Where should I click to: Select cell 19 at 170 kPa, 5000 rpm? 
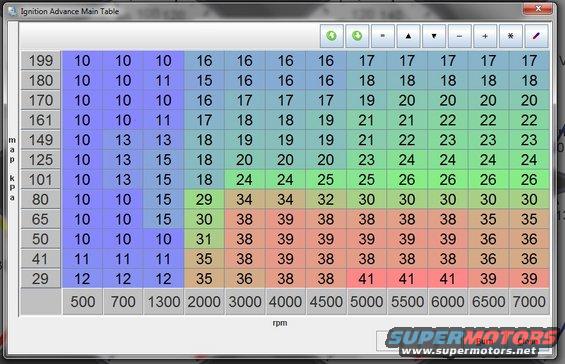coord(367,100)
